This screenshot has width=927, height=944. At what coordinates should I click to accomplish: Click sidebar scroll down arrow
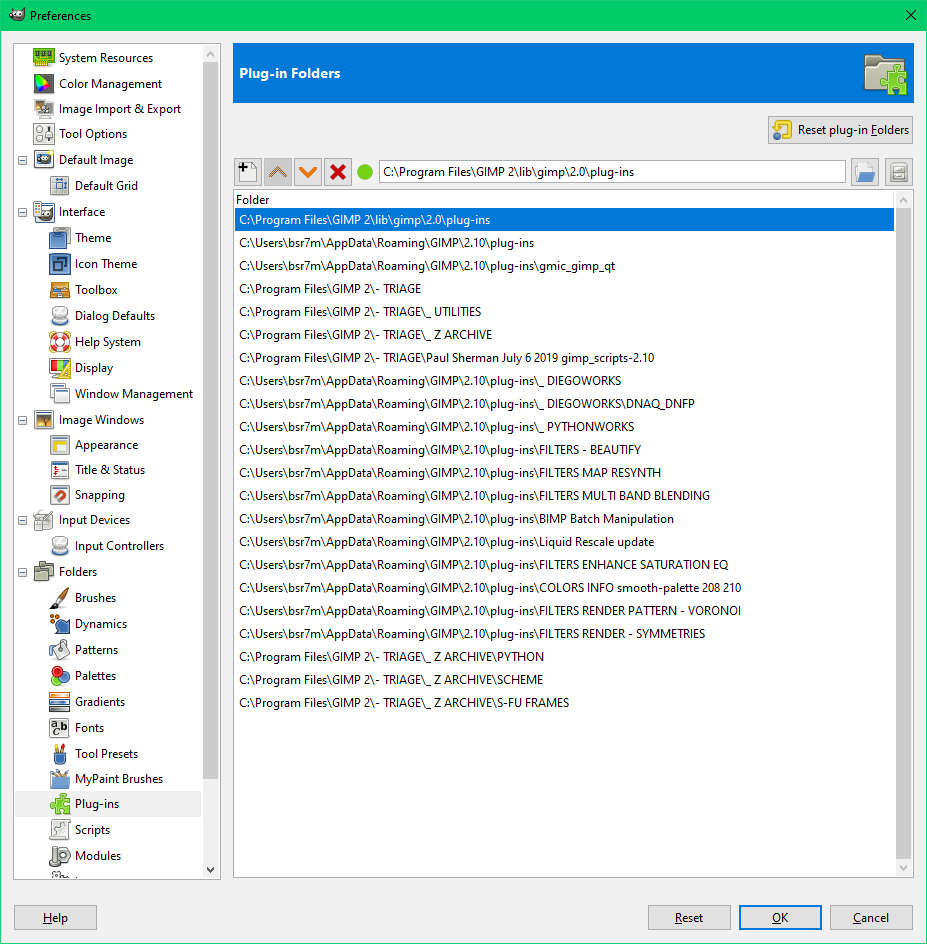click(x=210, y=869)
